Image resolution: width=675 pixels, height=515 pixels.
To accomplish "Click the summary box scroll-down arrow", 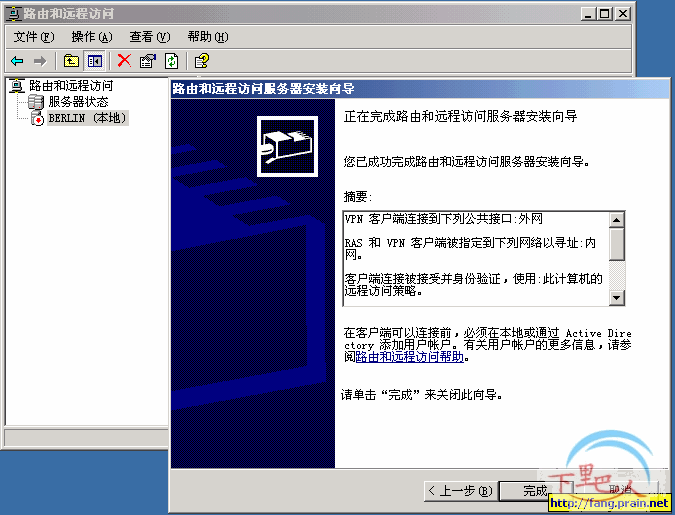I will [x=617, y=297].
